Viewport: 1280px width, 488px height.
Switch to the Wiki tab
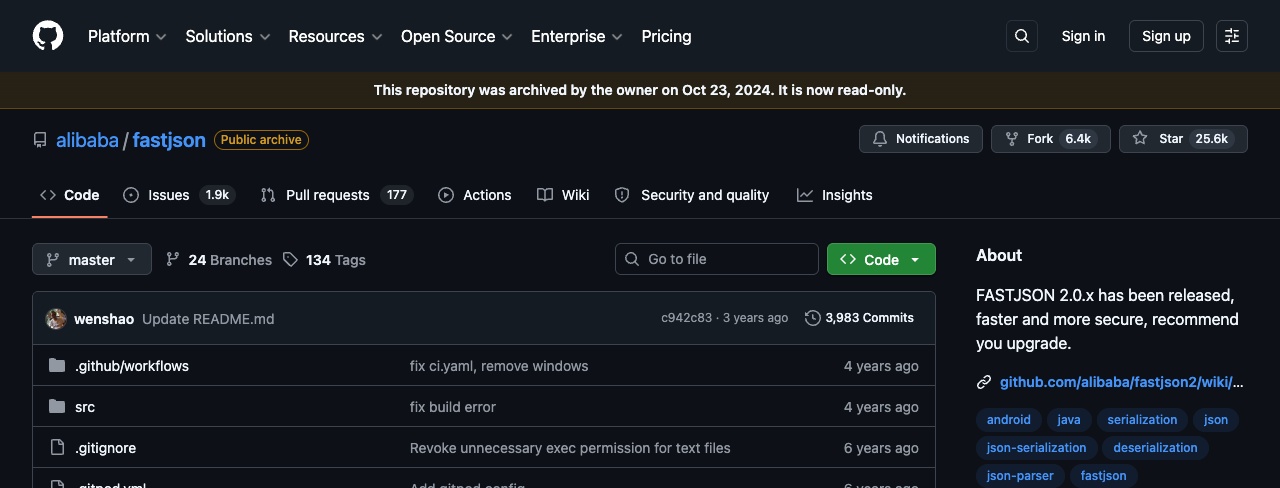click(563, 195)
